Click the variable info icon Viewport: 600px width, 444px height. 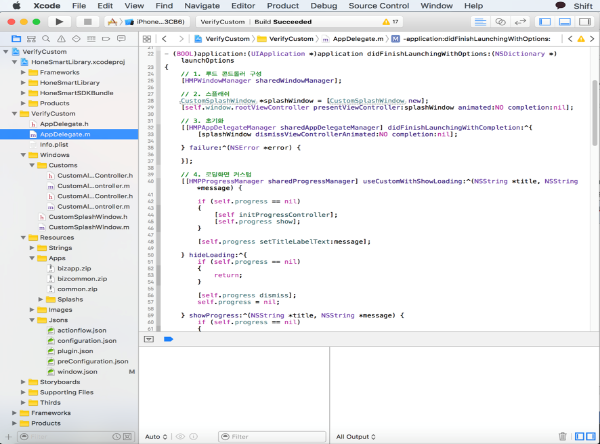click(194, 436)
